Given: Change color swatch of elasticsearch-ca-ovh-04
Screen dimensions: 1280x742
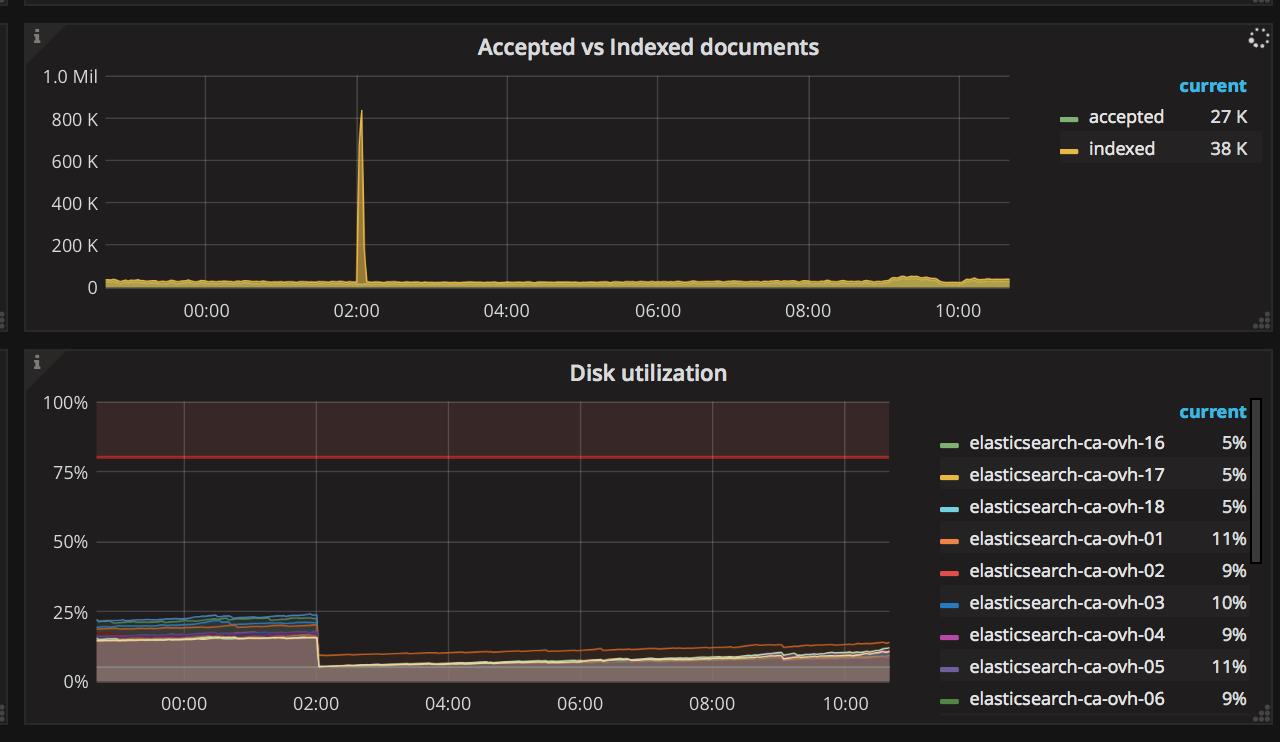Looking at the screenshot, I should click(x=949, y=637).
